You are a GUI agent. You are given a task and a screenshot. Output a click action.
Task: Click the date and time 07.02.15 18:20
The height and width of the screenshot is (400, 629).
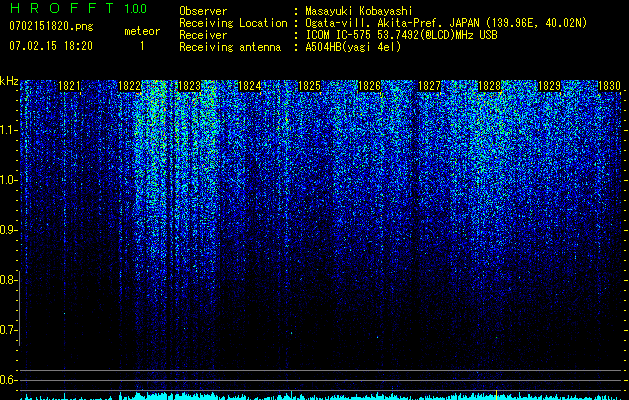point(51,46)
